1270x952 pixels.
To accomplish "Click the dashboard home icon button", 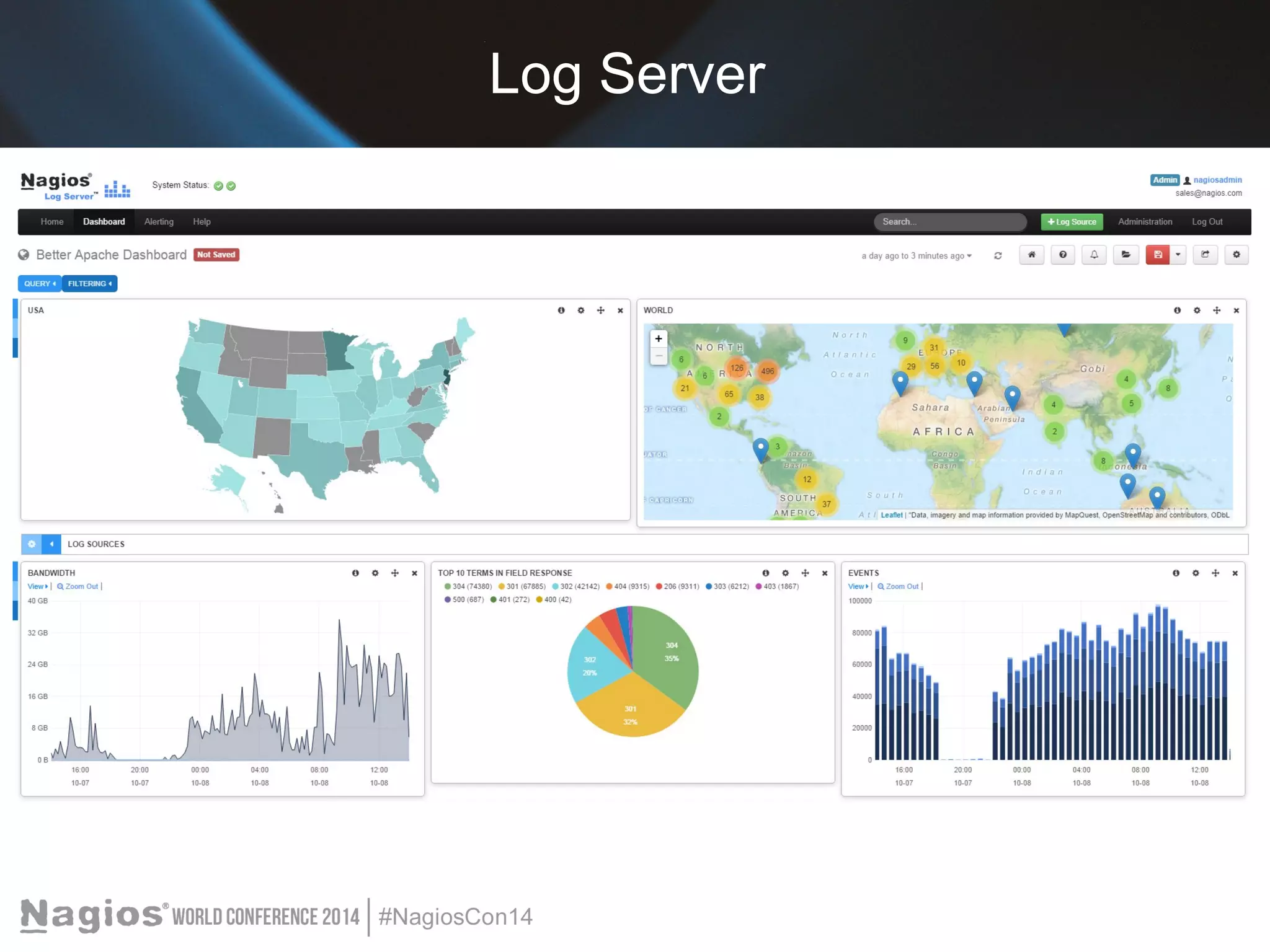I will point(1032,255).
